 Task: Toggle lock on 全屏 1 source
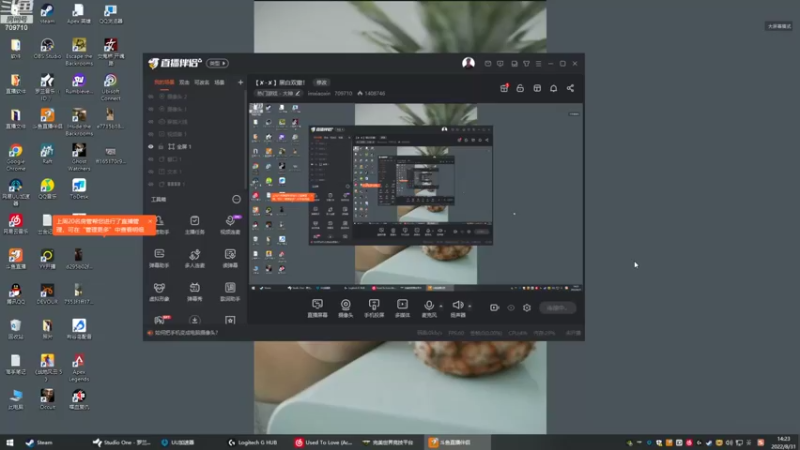point(161,146)
